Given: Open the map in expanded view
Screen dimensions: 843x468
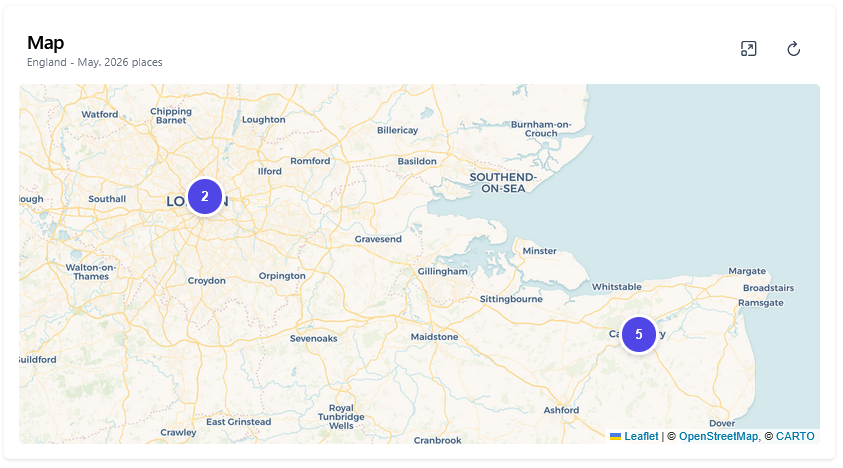Looking at the screenshot, I should click(x=748, y=49).
